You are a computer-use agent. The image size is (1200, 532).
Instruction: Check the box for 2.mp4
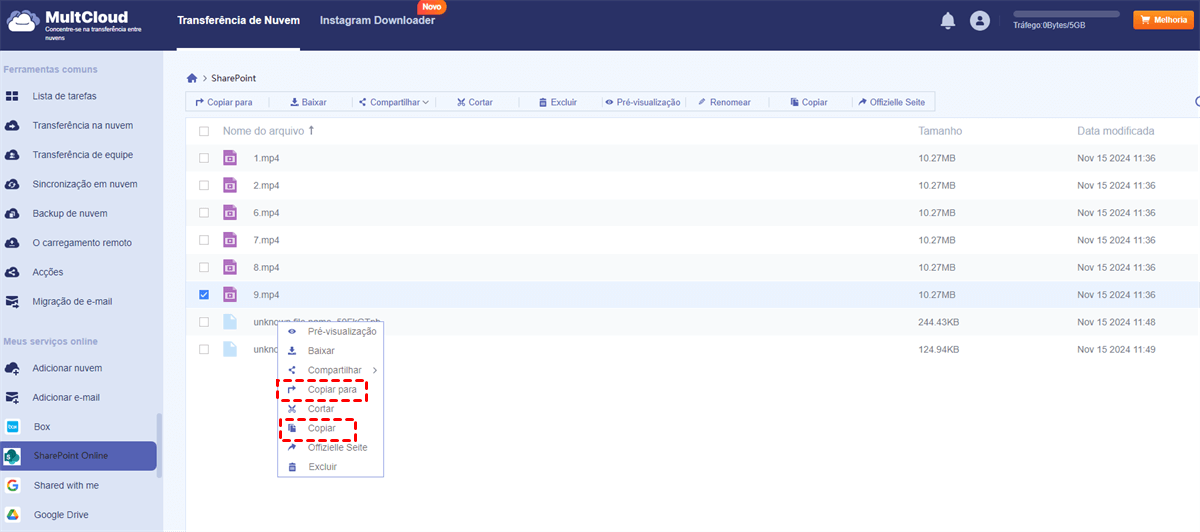tap(204, 185)
